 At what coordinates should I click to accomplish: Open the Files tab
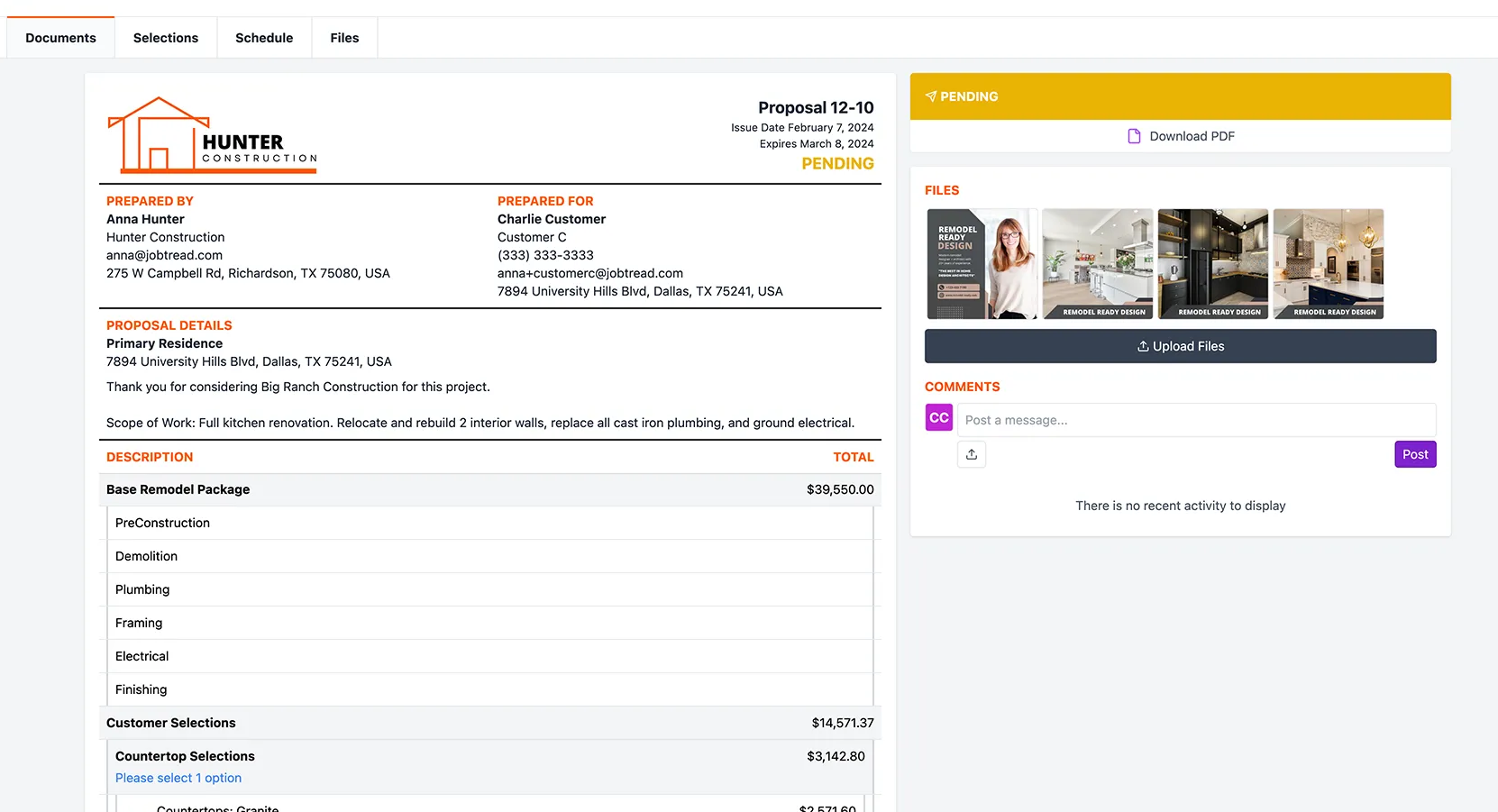(344, 38)
